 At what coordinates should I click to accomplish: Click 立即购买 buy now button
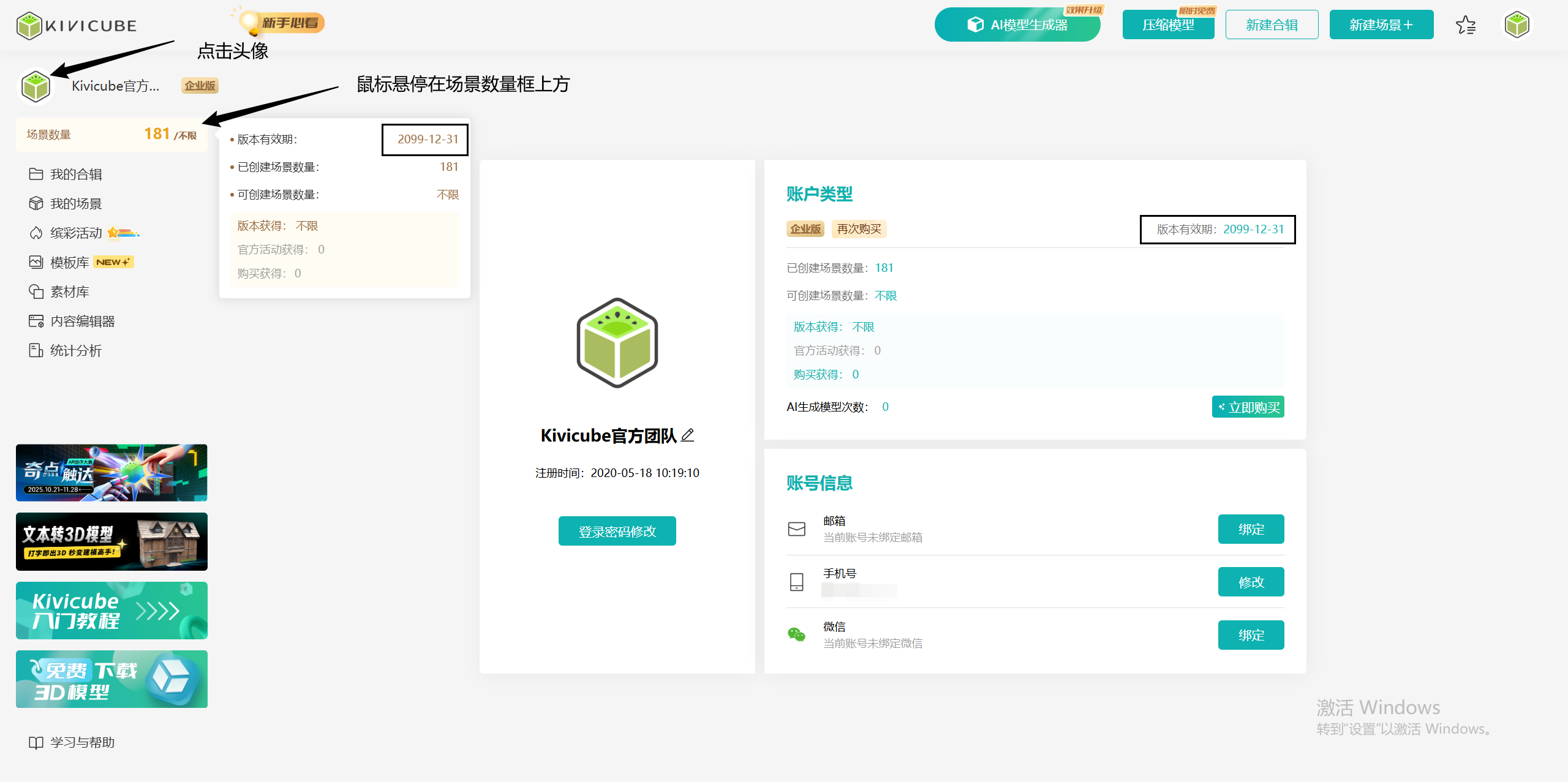1248,407
